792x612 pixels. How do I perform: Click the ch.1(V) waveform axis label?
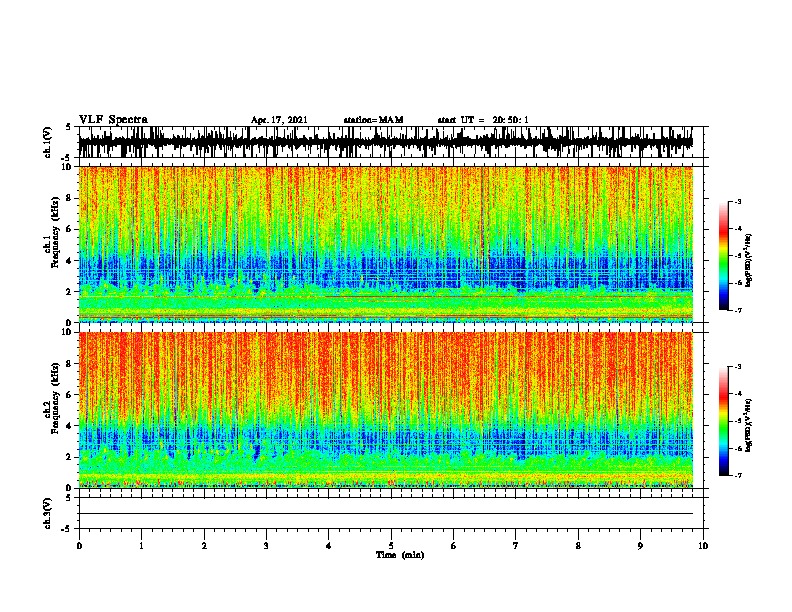tap(47, 142)
